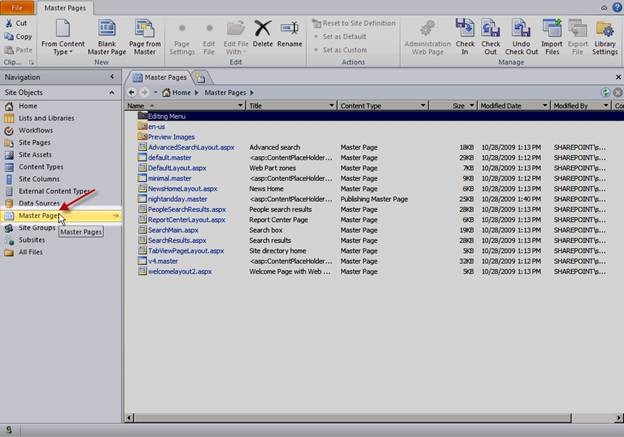Click Publishing Master Page content type cell
This screenshot has height=437, width=624.
point(374,199)
